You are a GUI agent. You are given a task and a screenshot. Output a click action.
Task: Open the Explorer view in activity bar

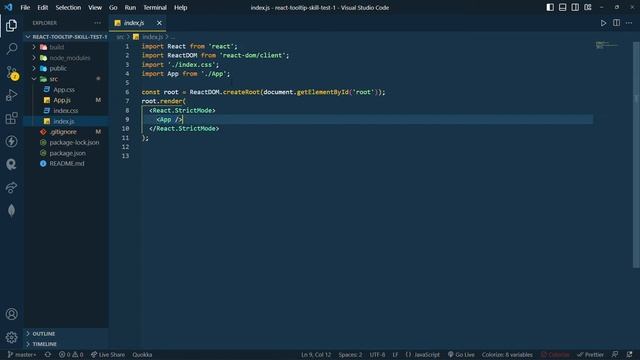(x=11, y=26)
